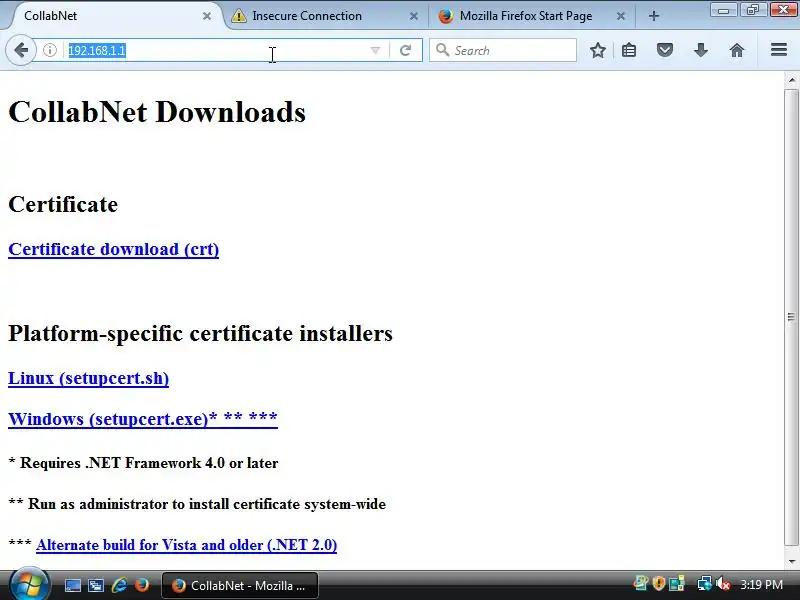Show site information via the info icon

[x=50, y=50]
